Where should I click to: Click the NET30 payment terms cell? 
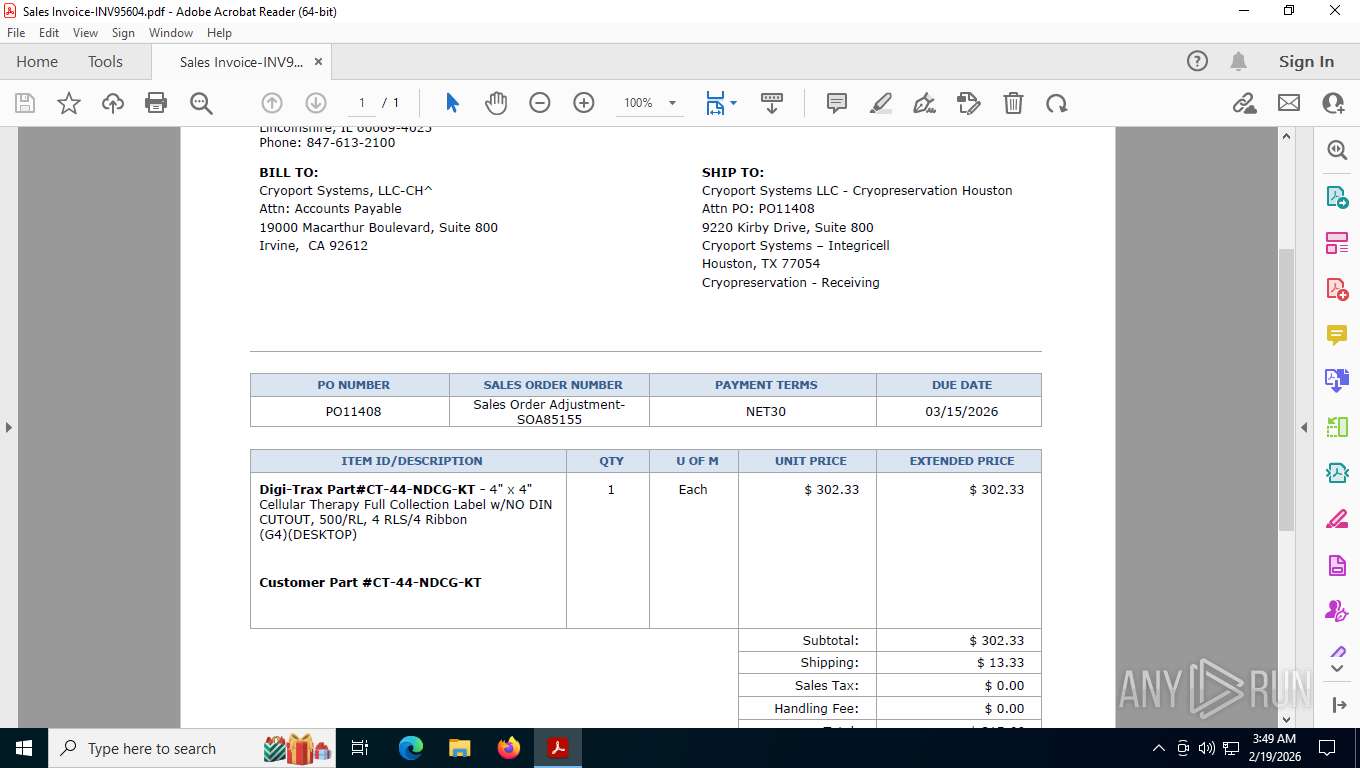pos(763,411)
